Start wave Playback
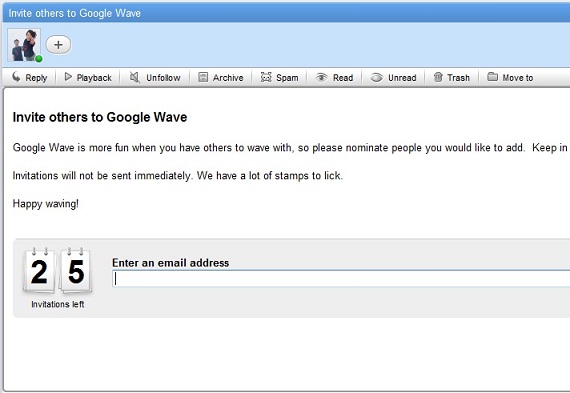The width and height of the screenshot is (570, 393). pyautogui.click(x=88, y=77)
